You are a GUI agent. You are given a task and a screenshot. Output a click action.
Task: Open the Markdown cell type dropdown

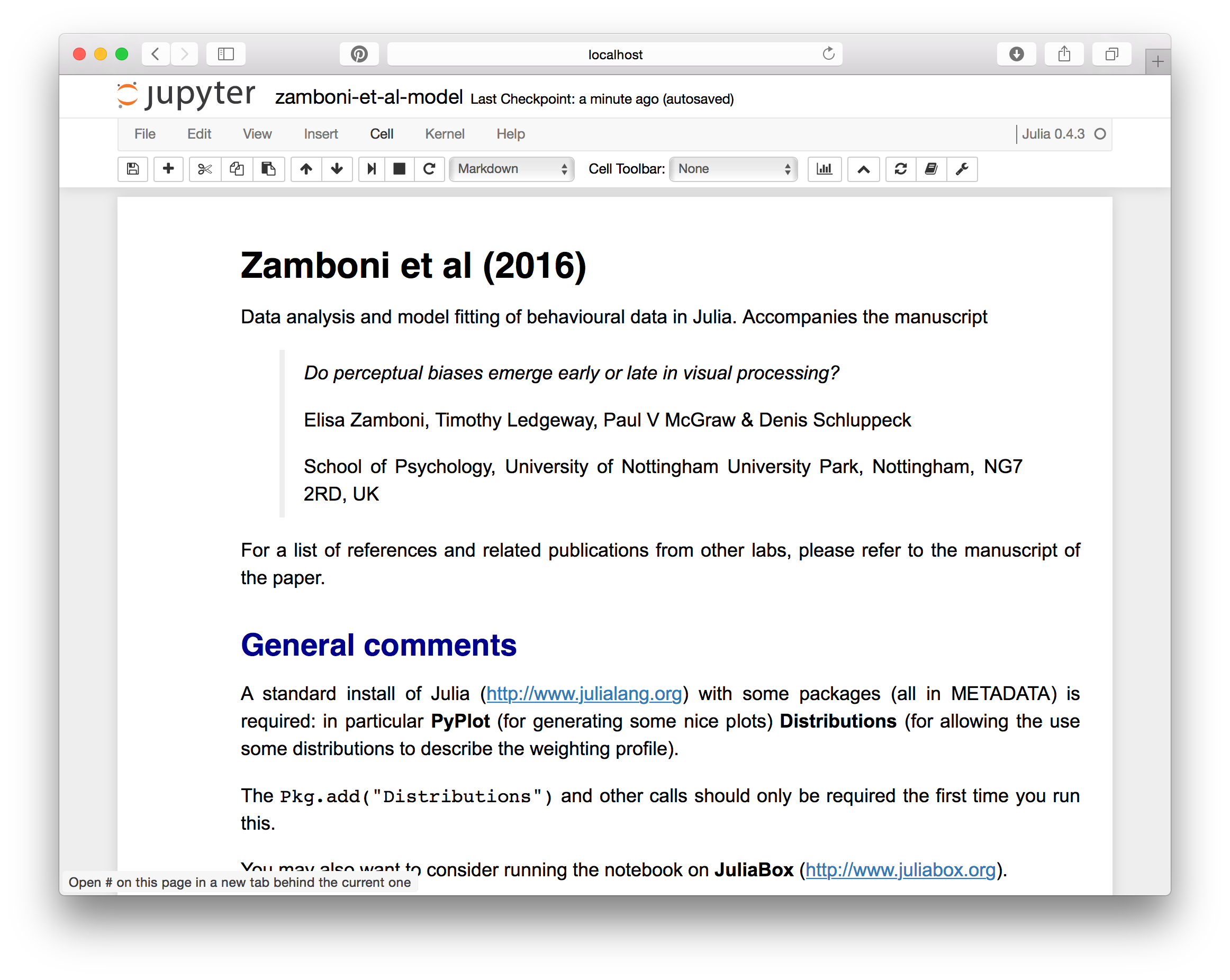pos(512,169)
